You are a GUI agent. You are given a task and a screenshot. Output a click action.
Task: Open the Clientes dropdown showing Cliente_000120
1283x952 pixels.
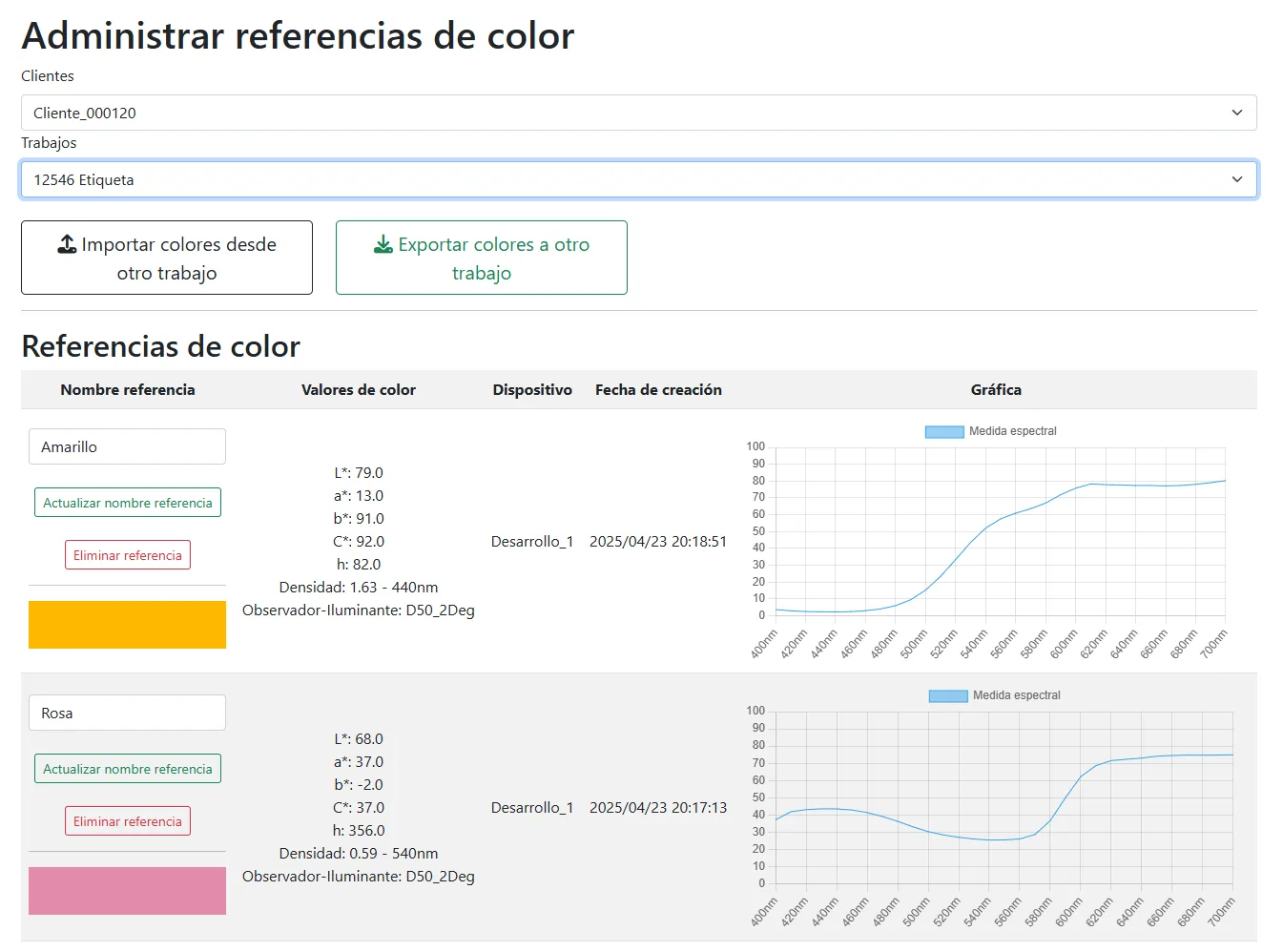(638, 113)
